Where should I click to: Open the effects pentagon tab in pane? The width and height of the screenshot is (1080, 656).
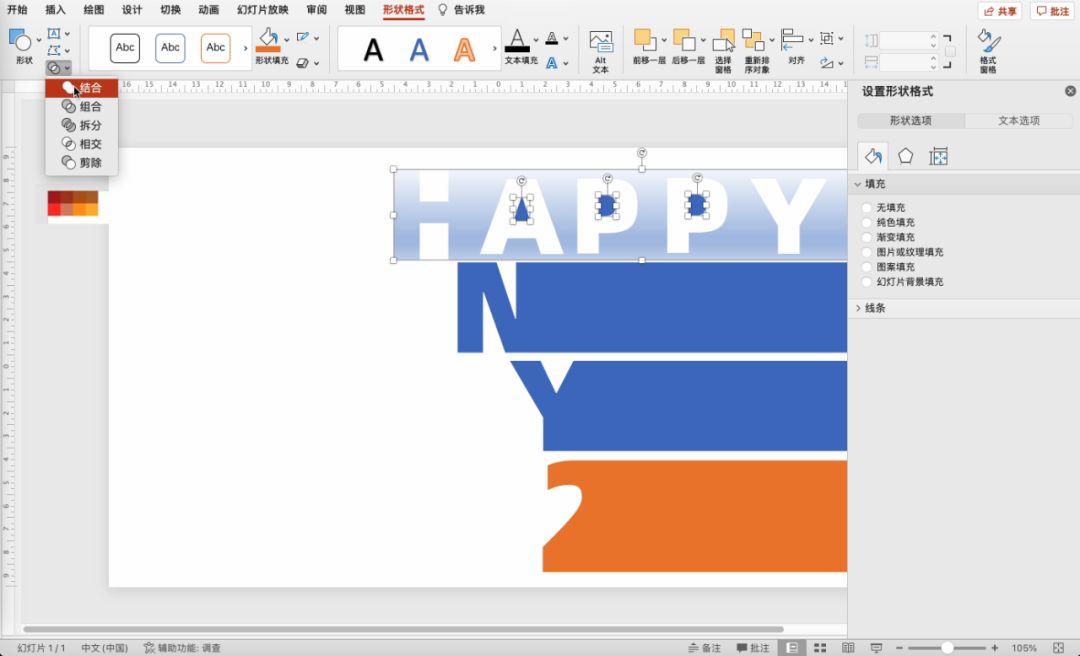click(x=905, y=156)
